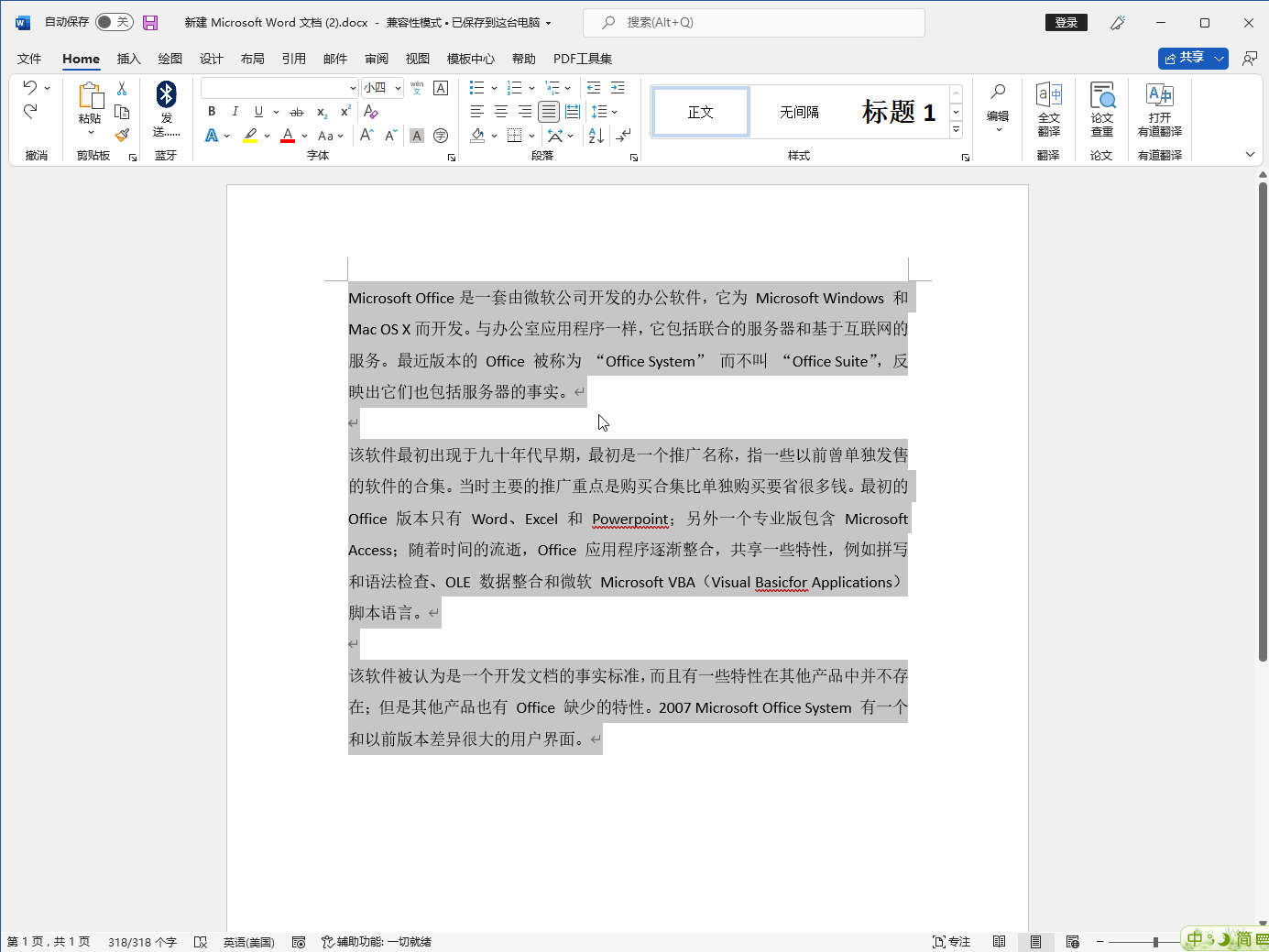
Task: Open the 审阅 tab
Action: coord(377,59)
